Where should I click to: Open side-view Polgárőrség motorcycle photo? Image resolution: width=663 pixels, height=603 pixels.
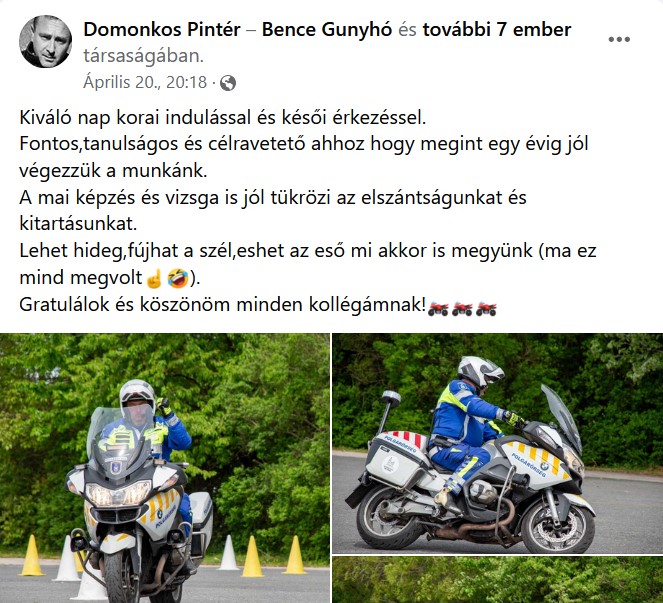(498, 443)
